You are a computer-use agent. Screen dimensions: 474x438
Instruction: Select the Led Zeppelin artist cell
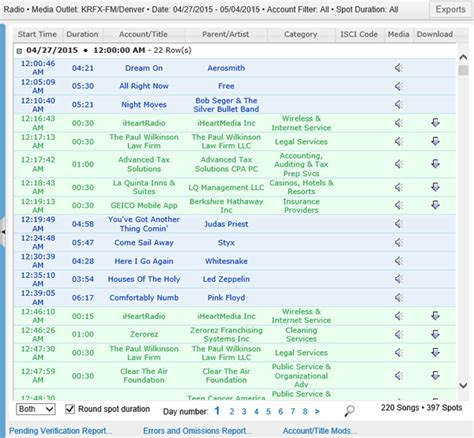pos(226,279)
